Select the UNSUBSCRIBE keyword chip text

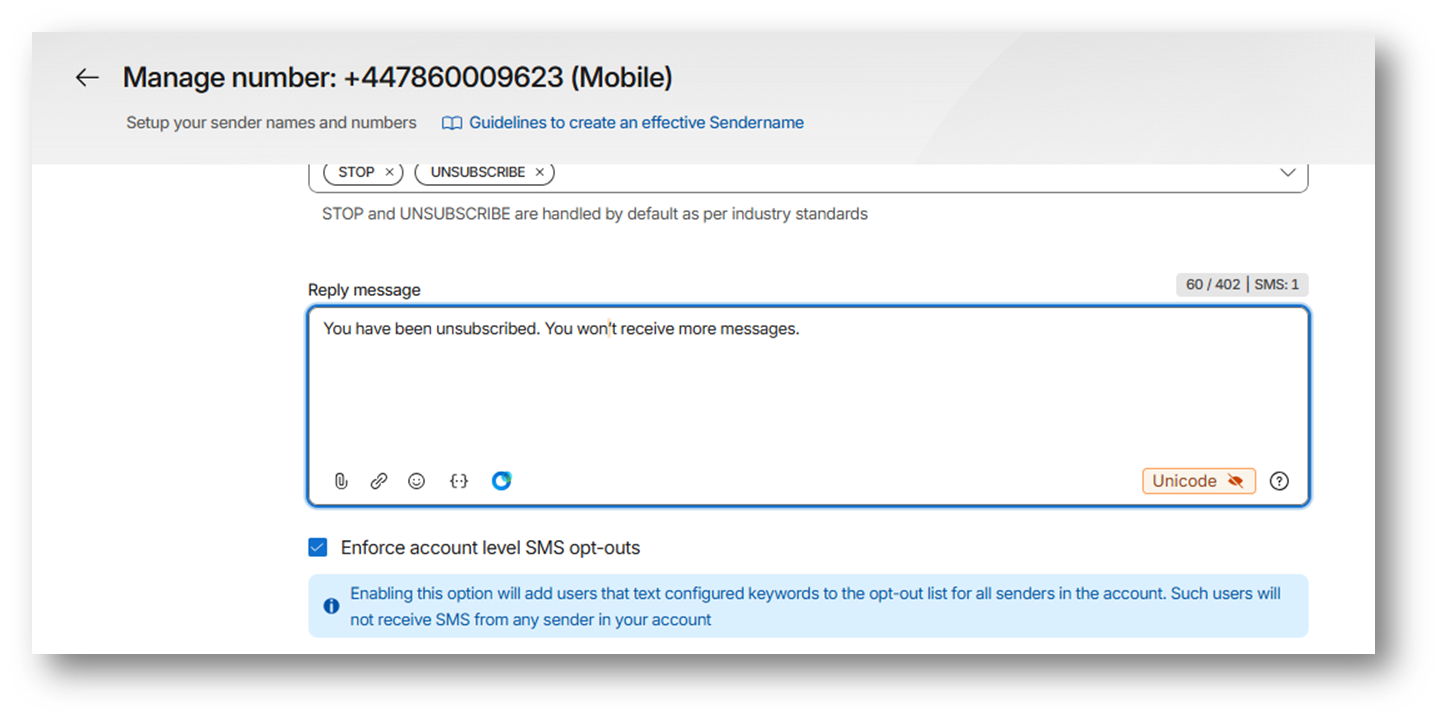point(478,172)
